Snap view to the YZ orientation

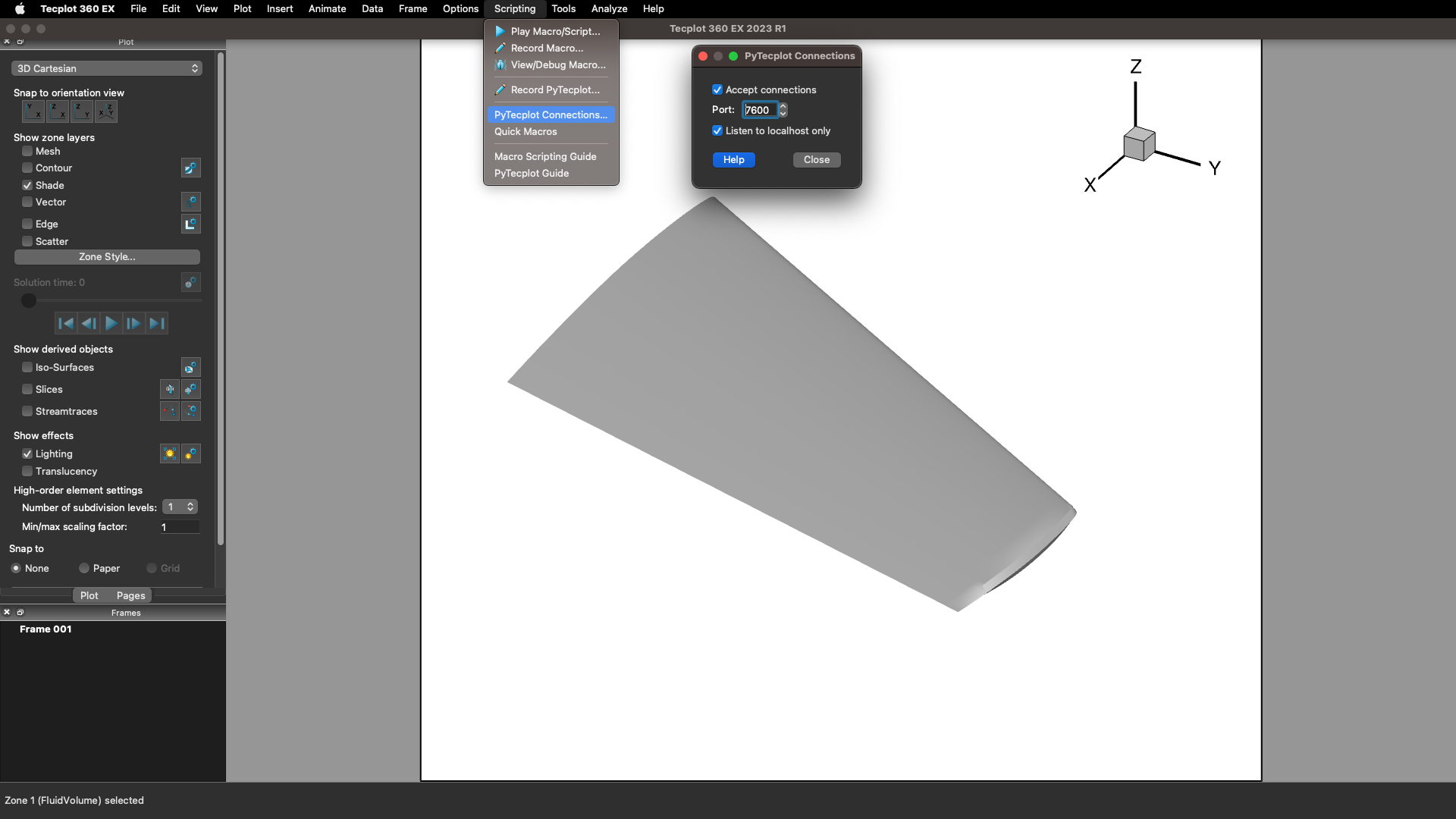(x=82, y=111)
